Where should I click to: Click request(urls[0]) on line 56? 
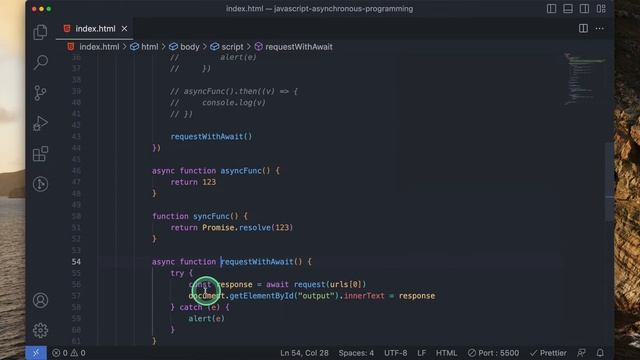tap(330, 284)
